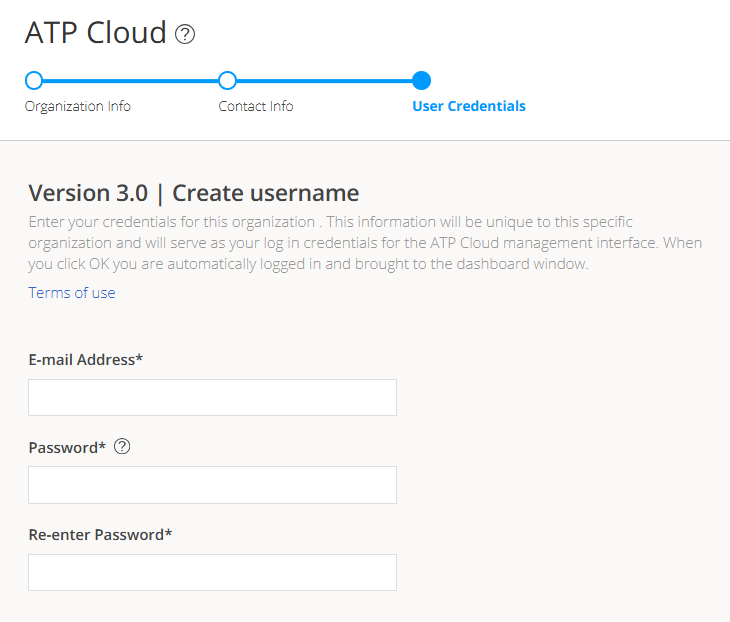
Task: Open the help icon beside ATP Cloud
Action: pyautogui.click(x=185, y=34)
